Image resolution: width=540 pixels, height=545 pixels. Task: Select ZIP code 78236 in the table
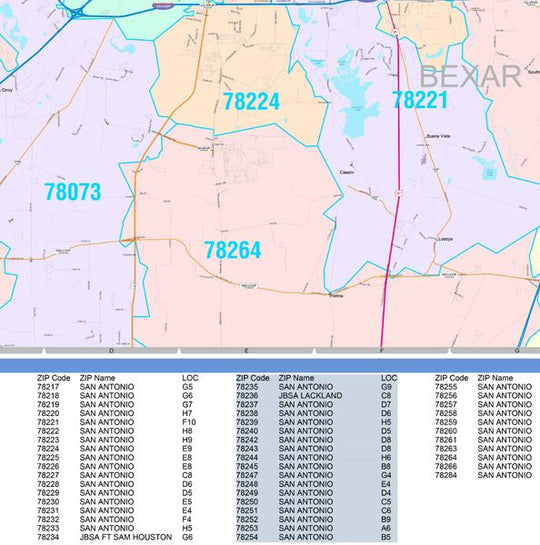click(247, 396)
